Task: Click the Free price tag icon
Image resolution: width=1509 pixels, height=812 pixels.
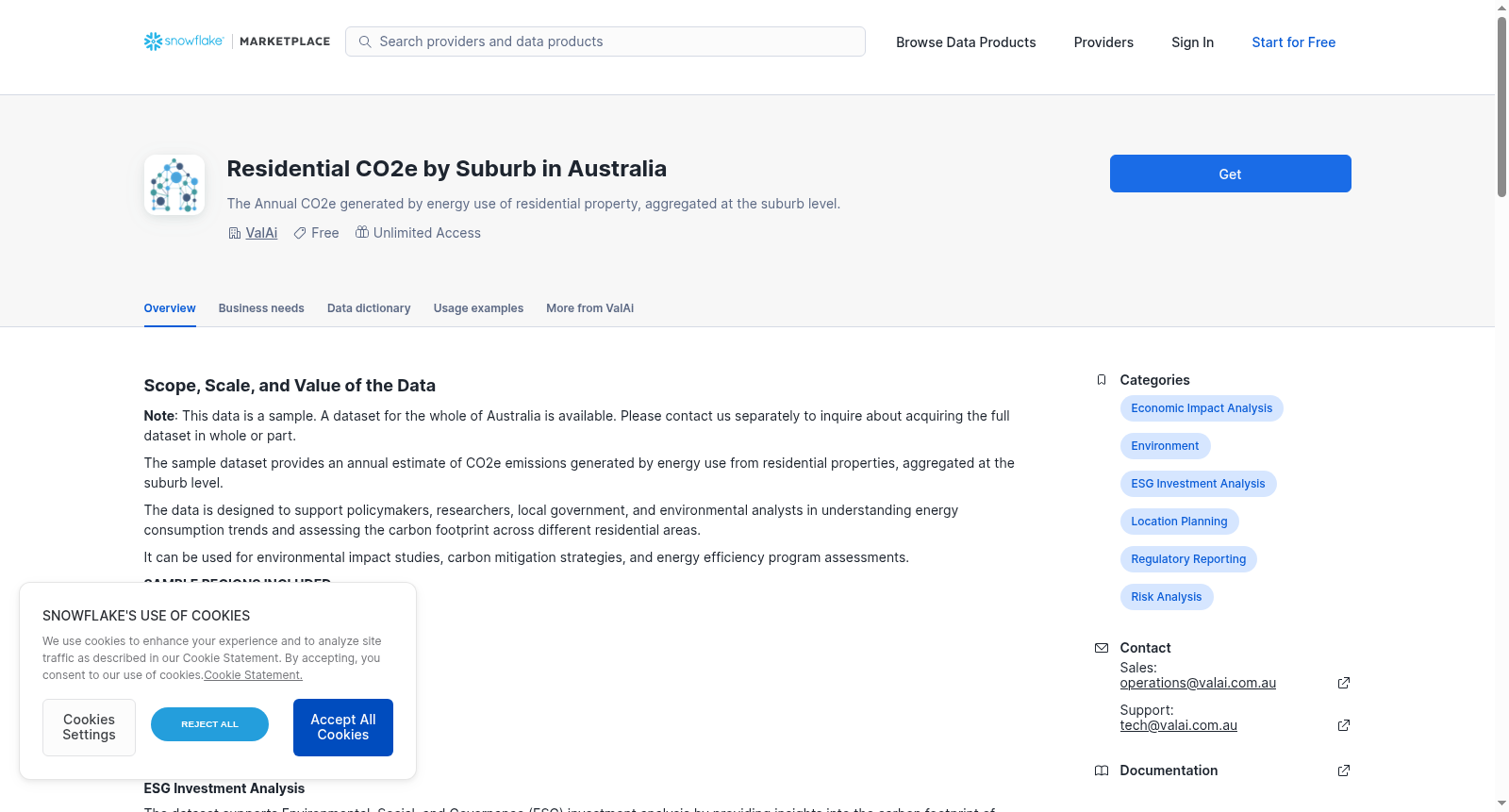Action: coord(300,233)
